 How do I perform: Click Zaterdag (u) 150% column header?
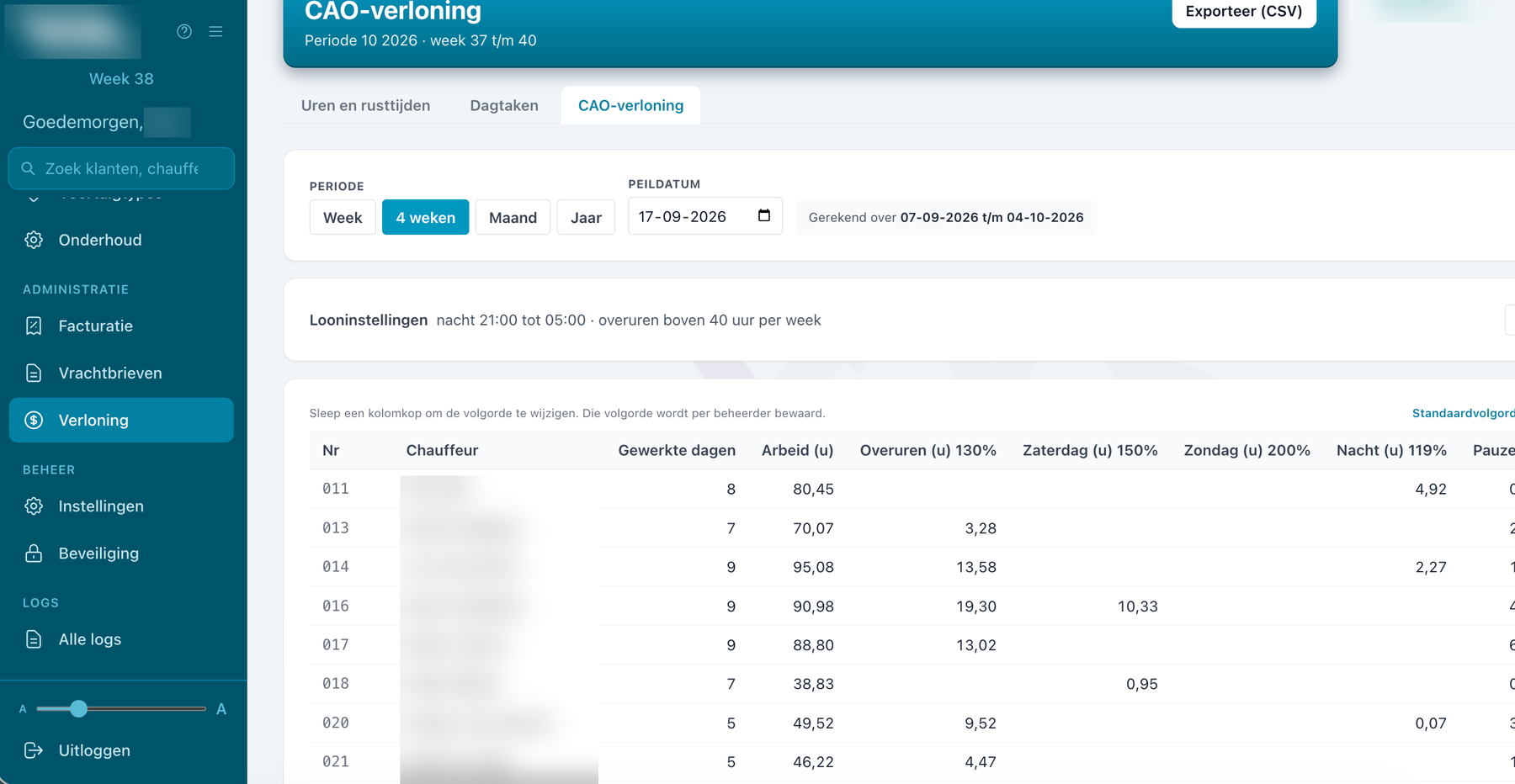(x=1090, y=450)
